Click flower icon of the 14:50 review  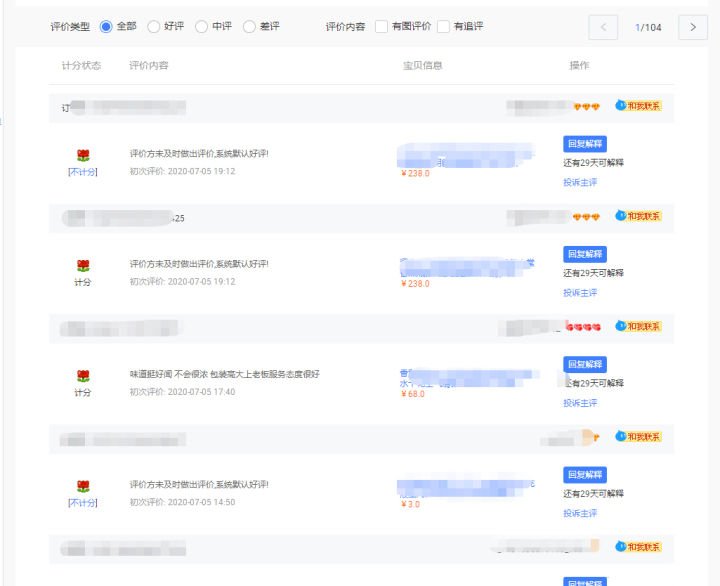pyautogui.click(x=83, y=486)
